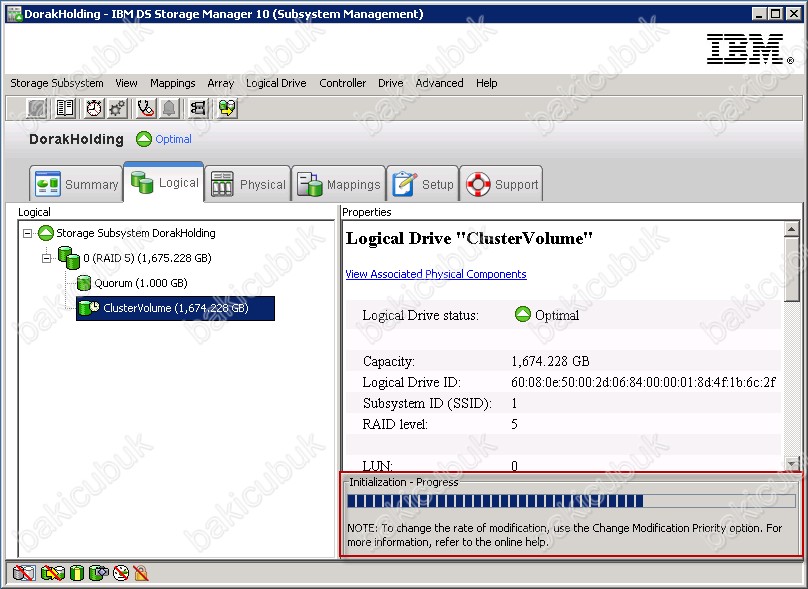Screen dimensions: 808x589
Task: Click the cylinders with yellow arrow icon
Action: coord(227,108)
